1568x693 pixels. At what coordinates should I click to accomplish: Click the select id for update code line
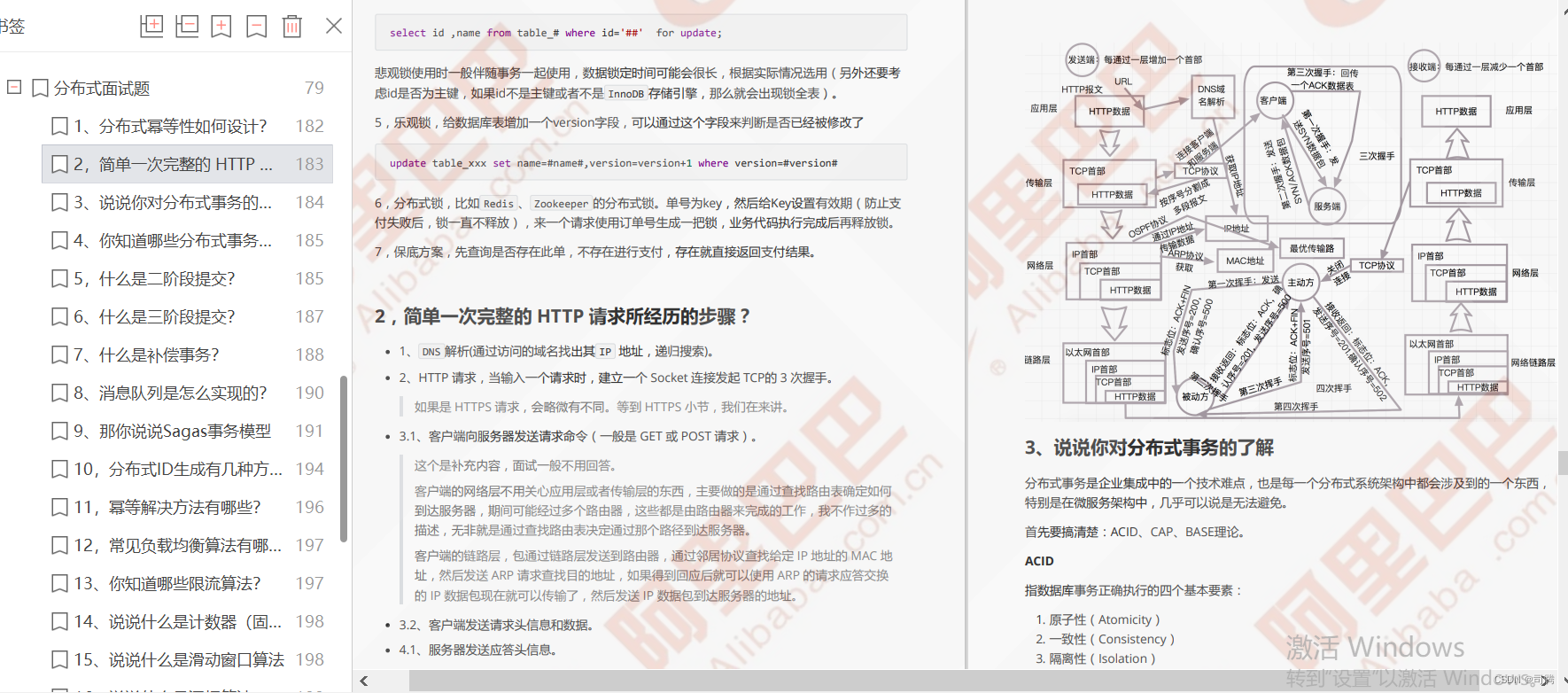(x=555, y=33)
